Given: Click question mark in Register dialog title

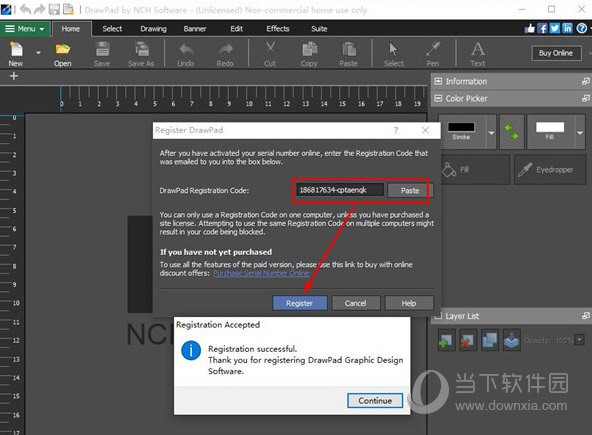Looking at the screenshot, I should click(x=396, y=130).
